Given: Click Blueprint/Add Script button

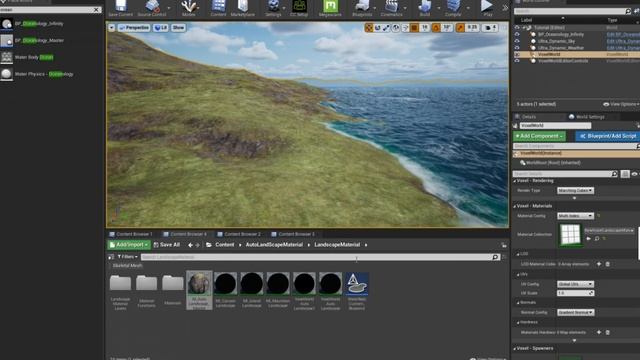Looking at the screenshot, I should [x=608, y=136].
